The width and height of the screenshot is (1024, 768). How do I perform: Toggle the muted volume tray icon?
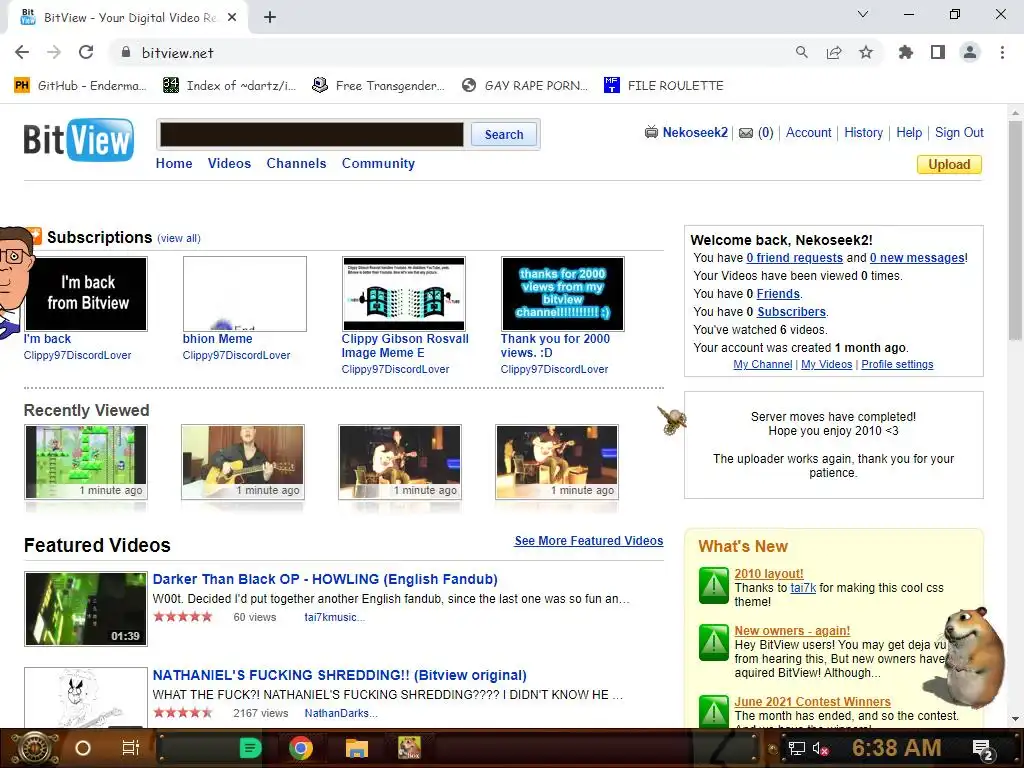point(820,748)
